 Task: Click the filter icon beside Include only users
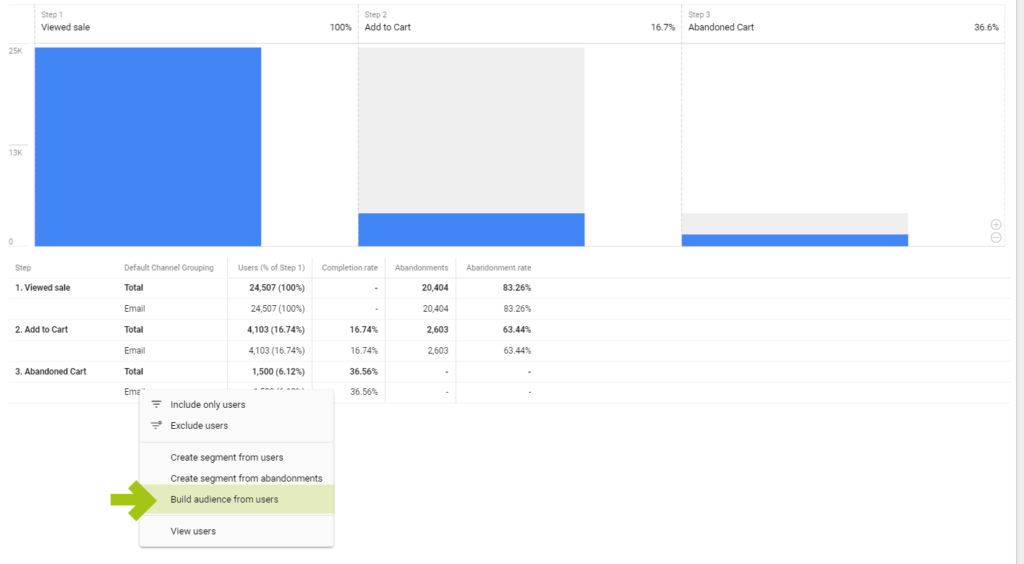156,405
